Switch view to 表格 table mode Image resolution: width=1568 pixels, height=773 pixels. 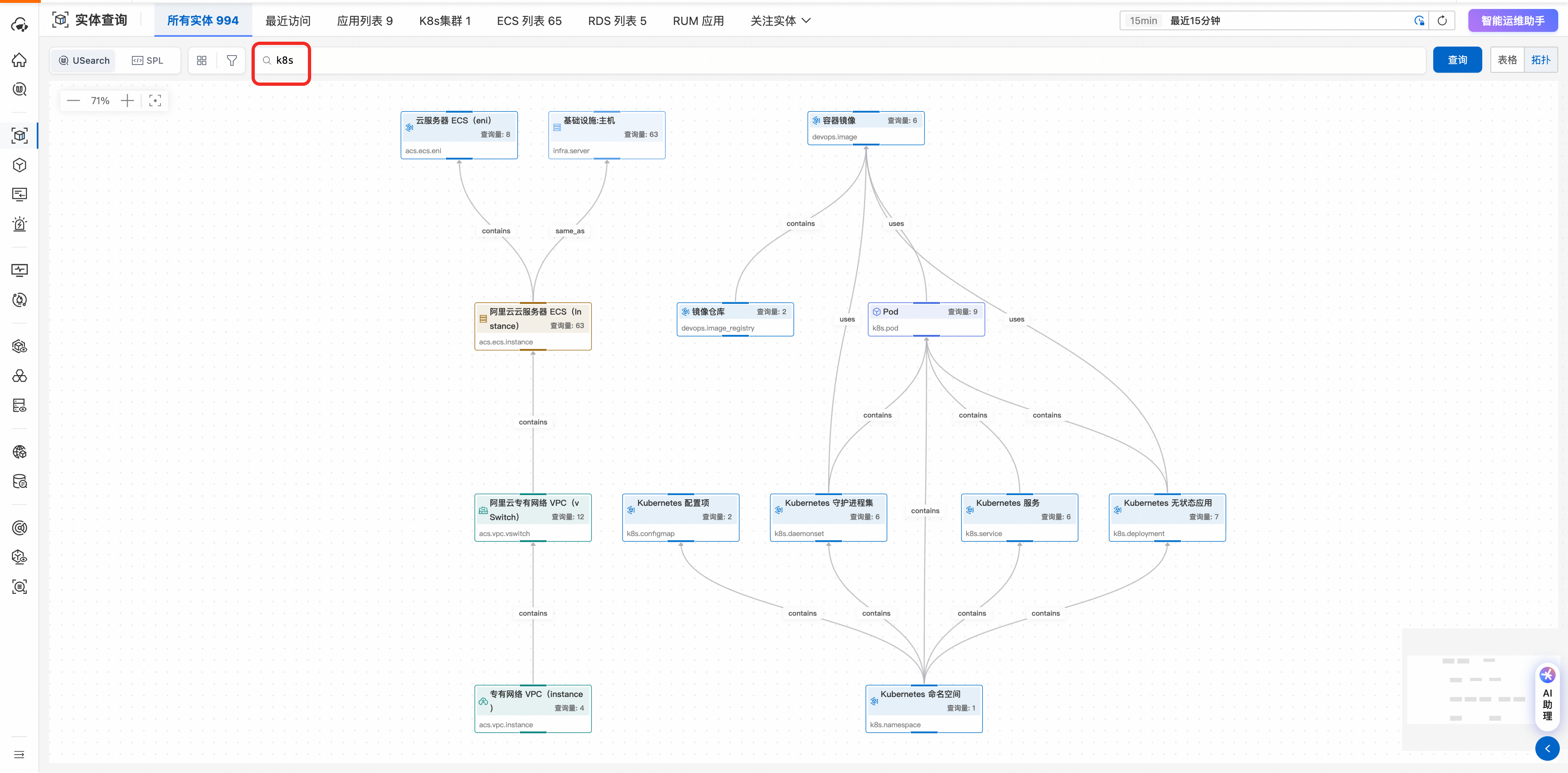(1507, 60)
